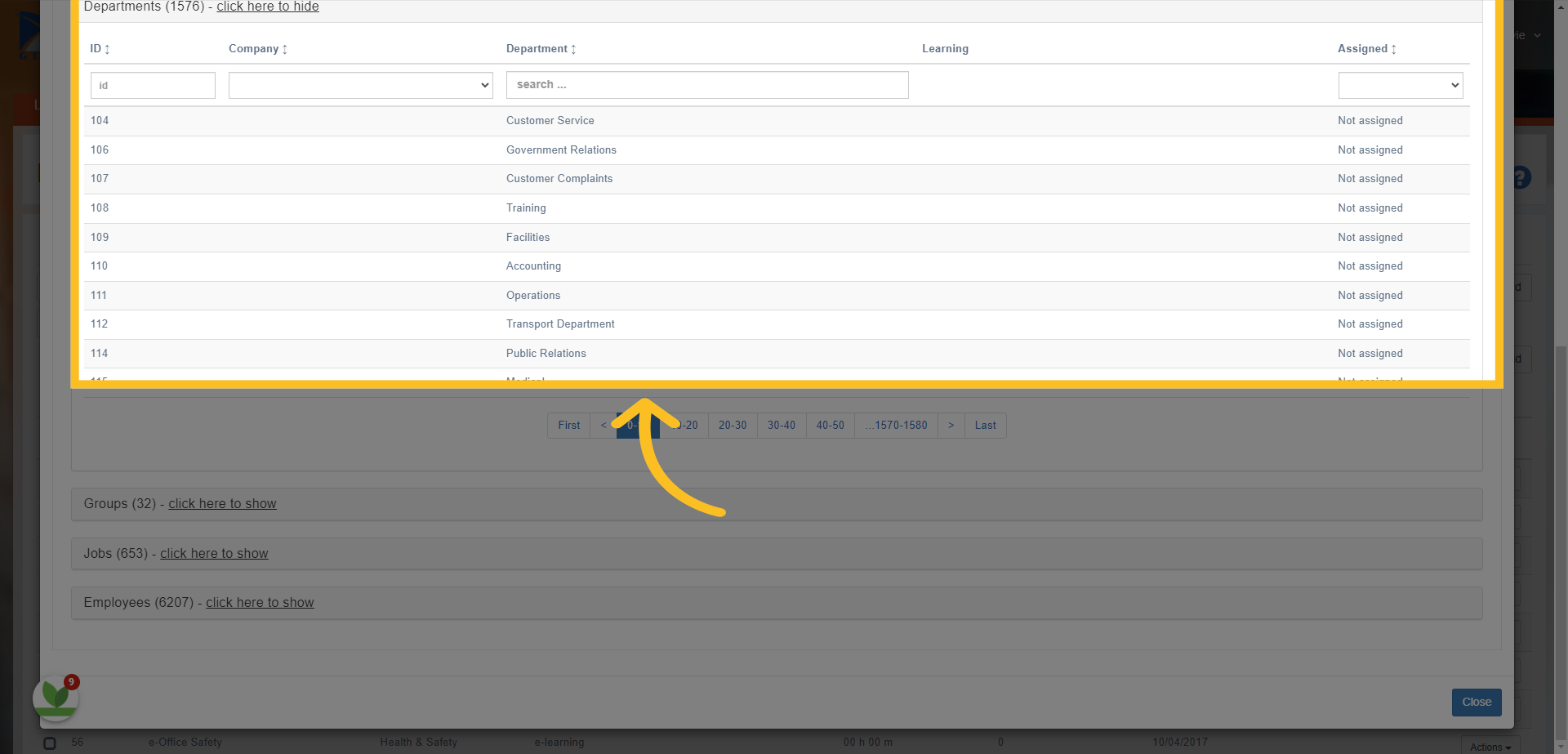Go to First page of departments
1568x754 pixels.
[569, 426]
